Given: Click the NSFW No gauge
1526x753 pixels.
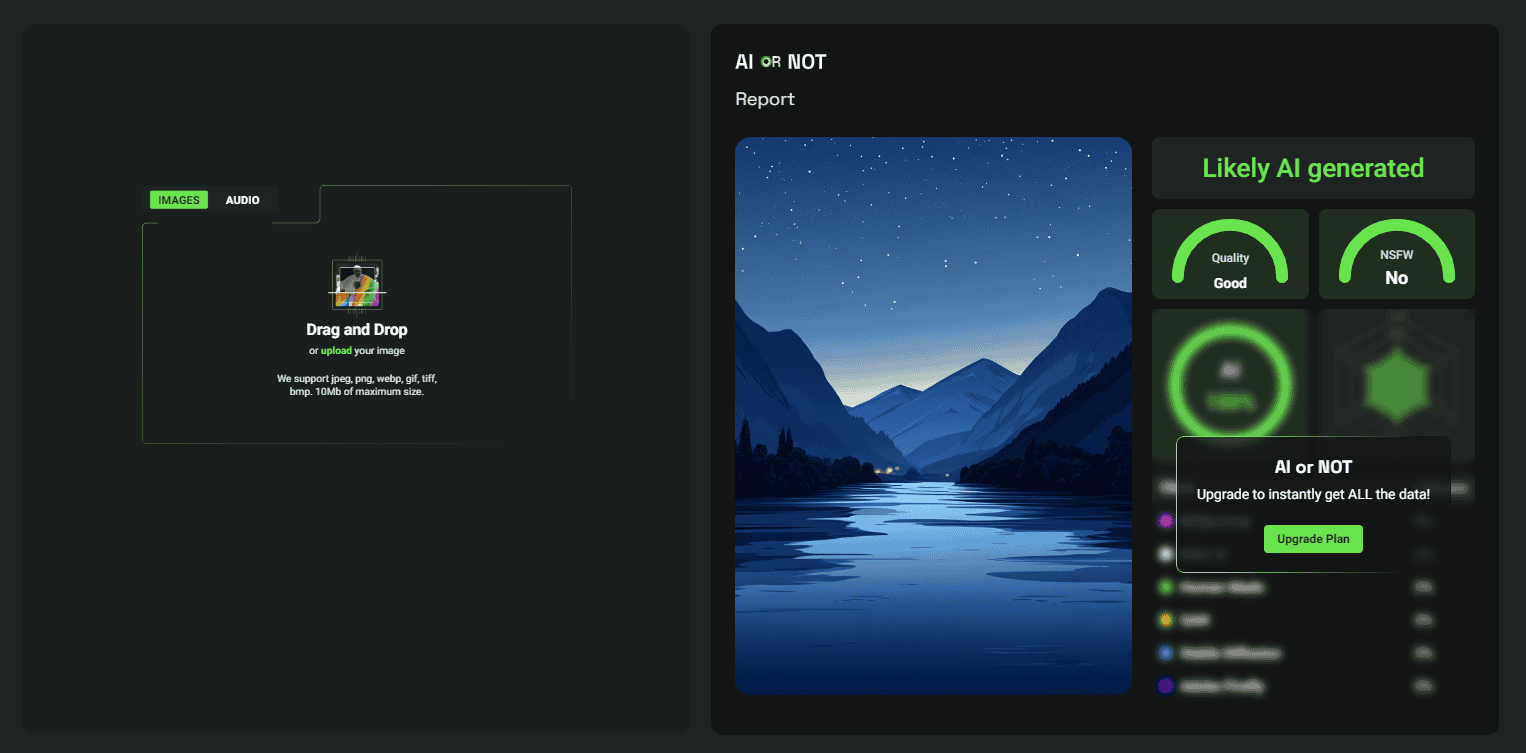Looking at the screenshot, I should (x=1397, y=254).
